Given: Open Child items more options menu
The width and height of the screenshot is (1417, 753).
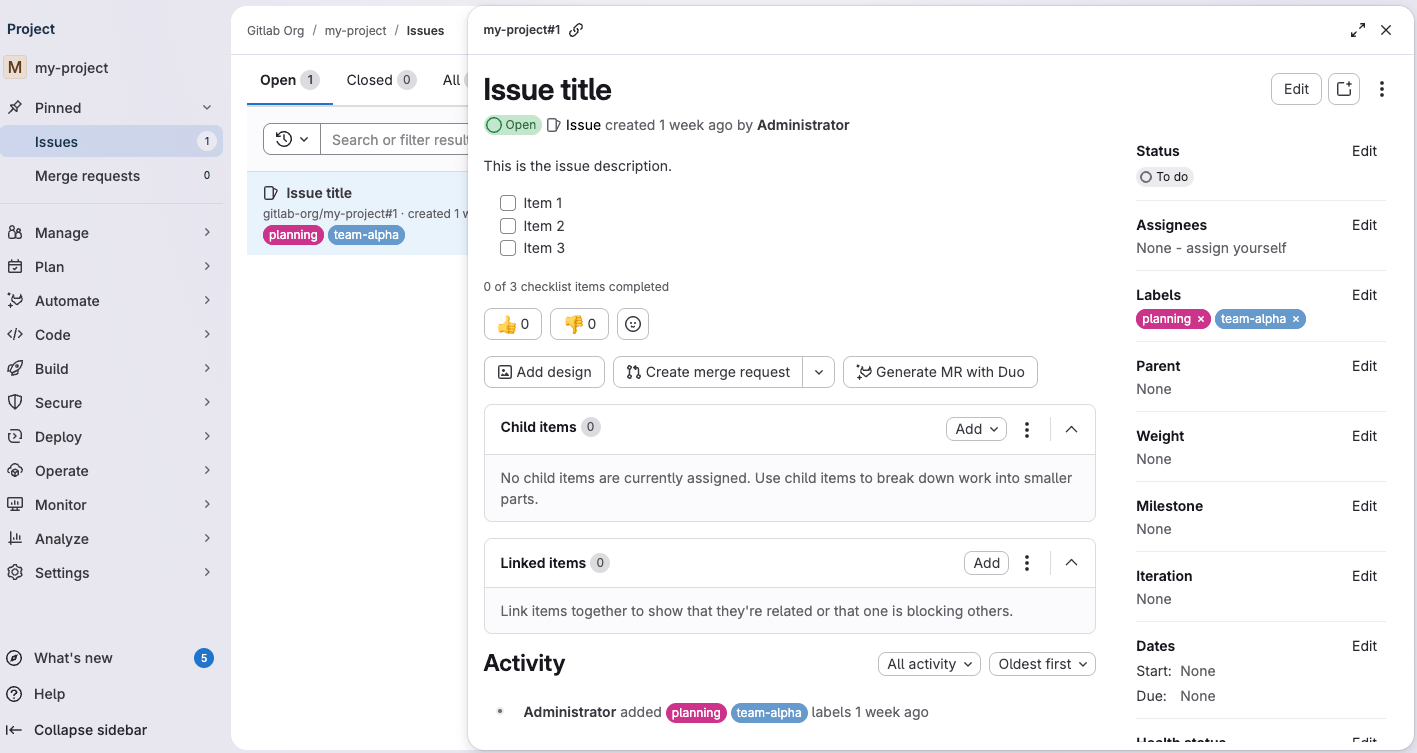Looking at the screenshot, I should (1026, 429).
